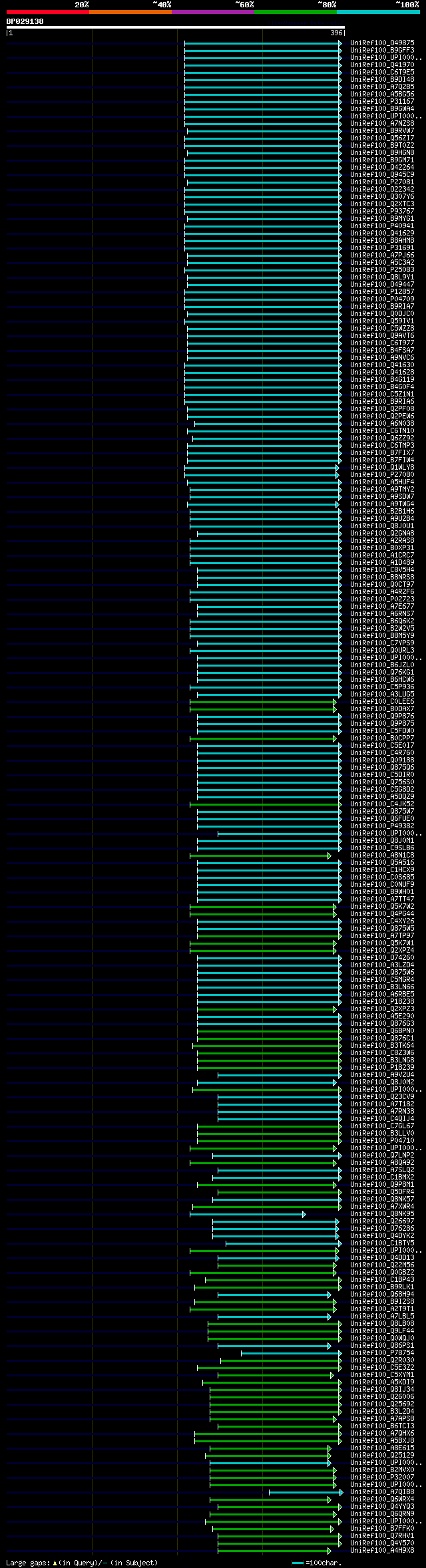The image size is (426, 1568).
Task: Click hit label UniRef100_Q26006
Action: [382, 1396]
